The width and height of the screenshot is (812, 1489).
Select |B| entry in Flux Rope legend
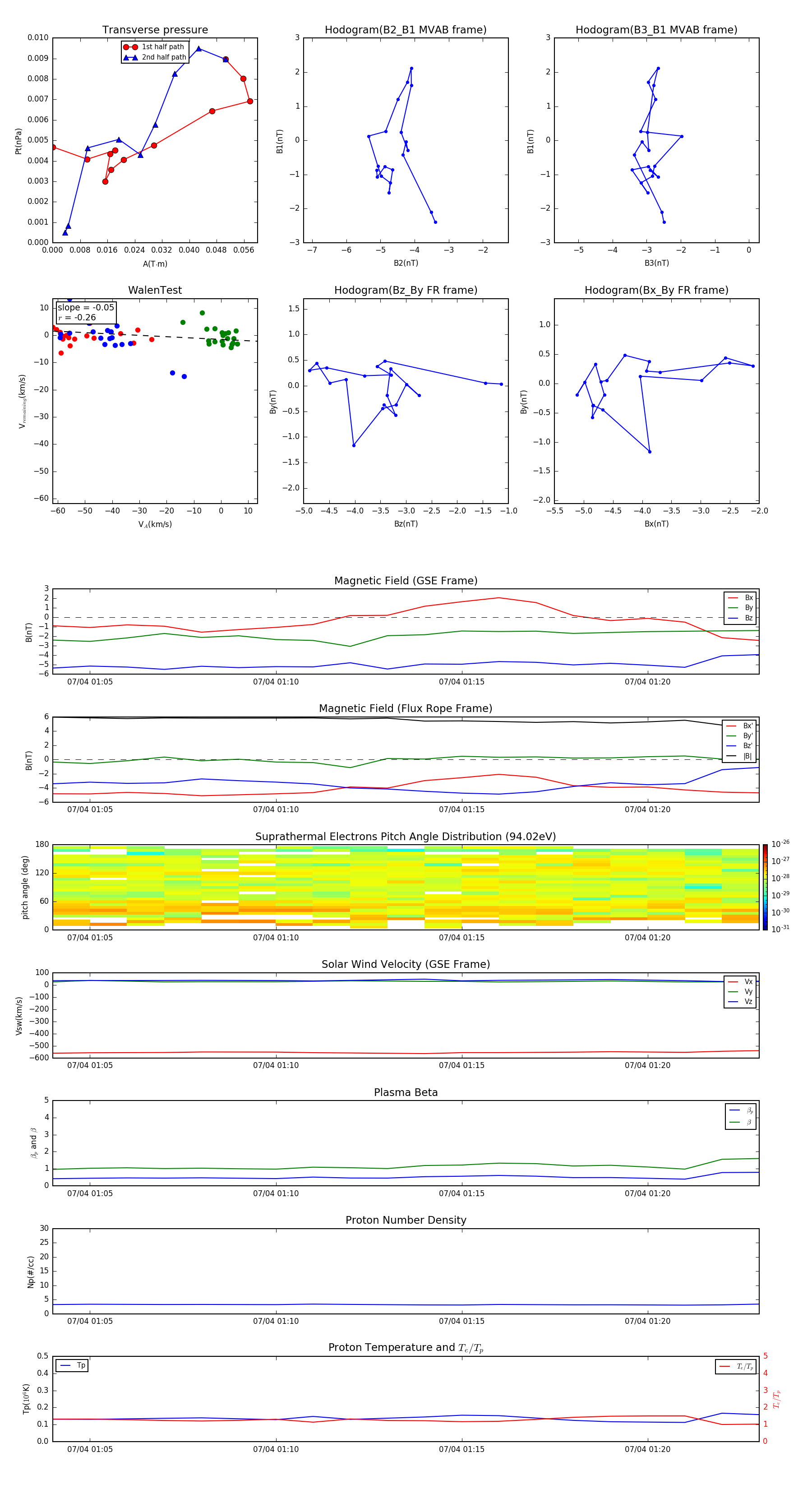(x=739, y=756)
